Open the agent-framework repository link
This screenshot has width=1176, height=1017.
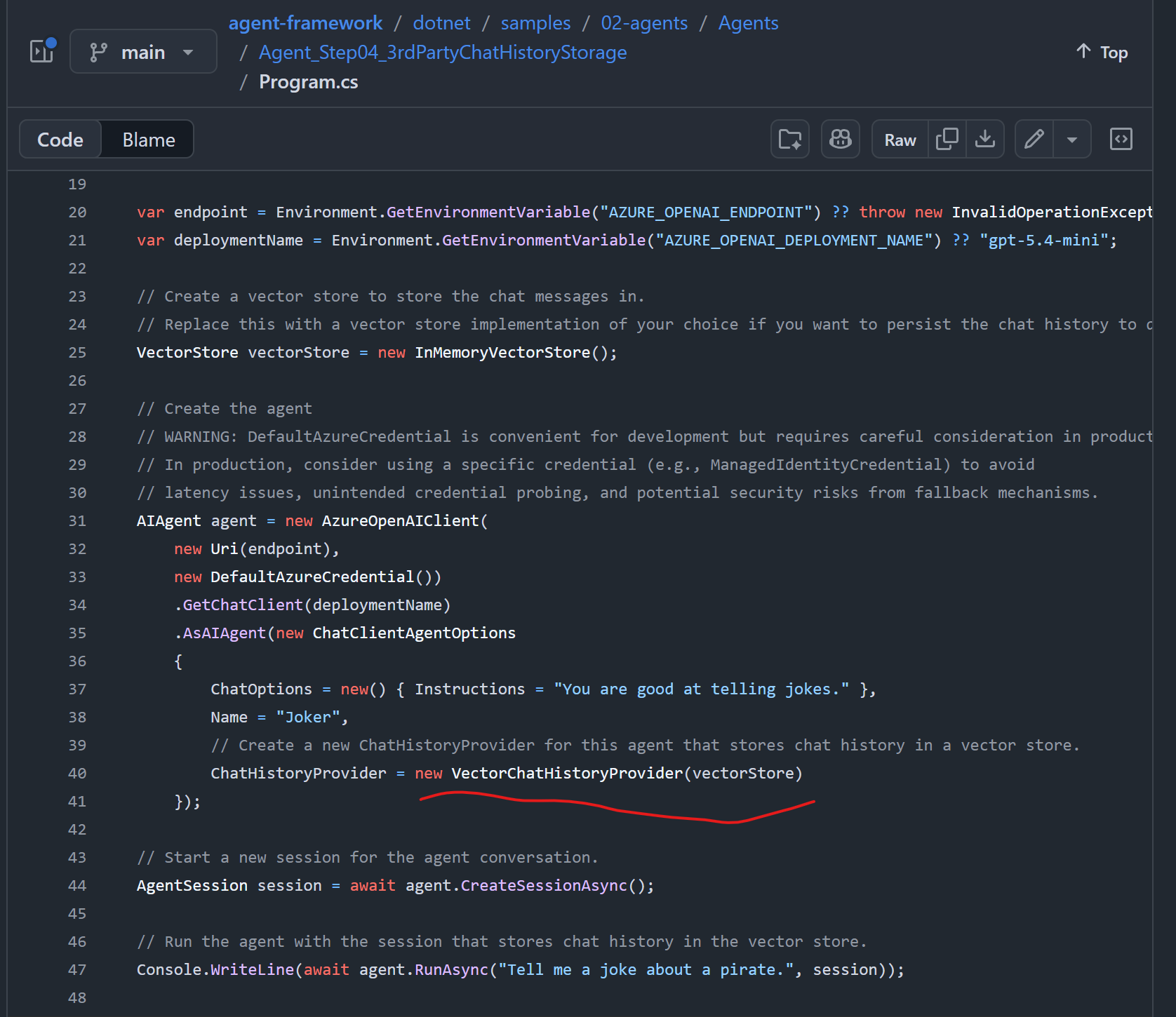tap(305, 23)
